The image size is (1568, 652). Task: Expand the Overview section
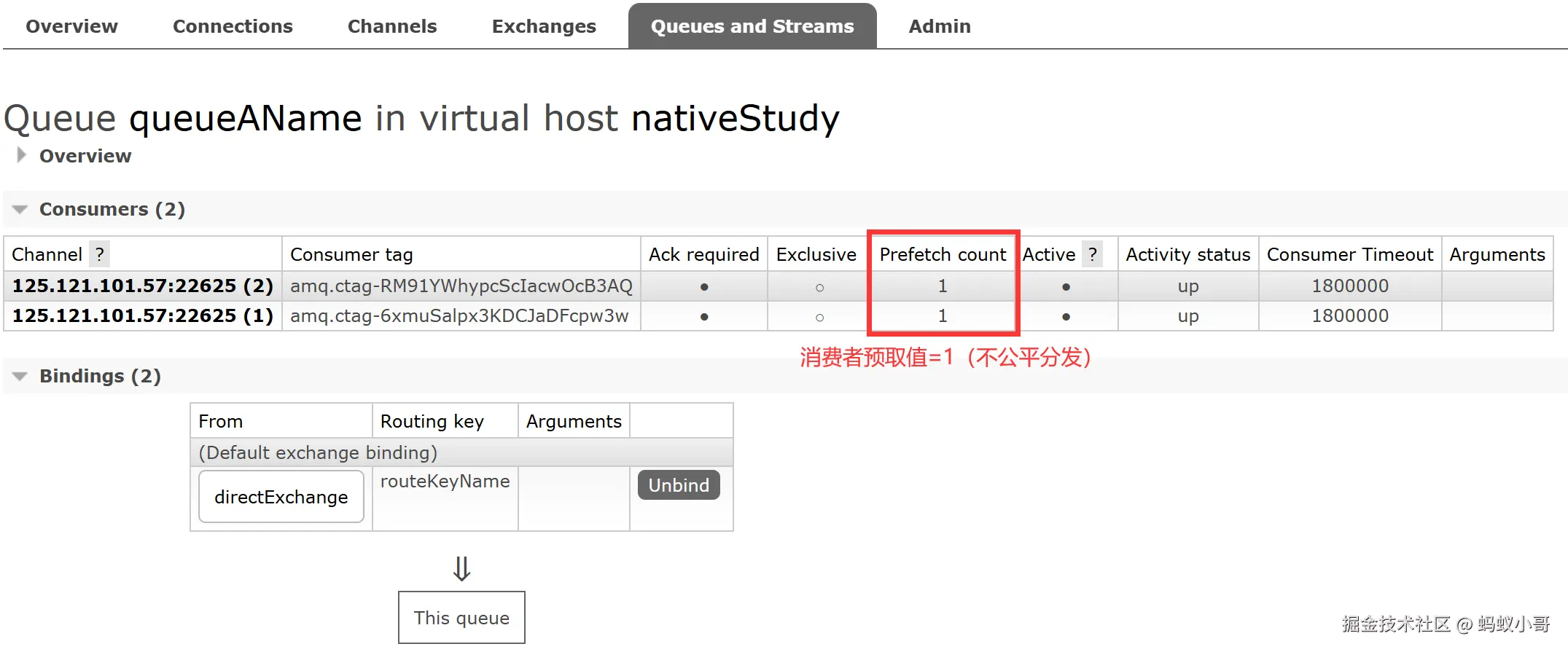click(85, 156)
